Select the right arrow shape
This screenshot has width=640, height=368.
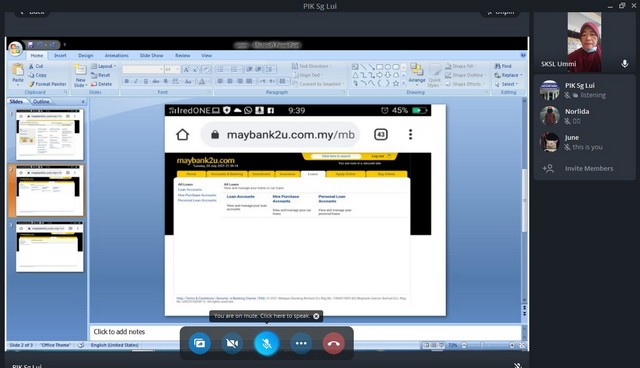(380, 75)
